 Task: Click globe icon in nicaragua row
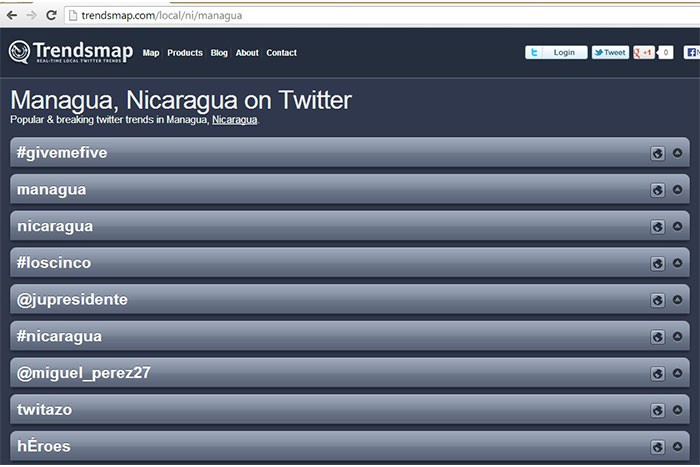657,227
